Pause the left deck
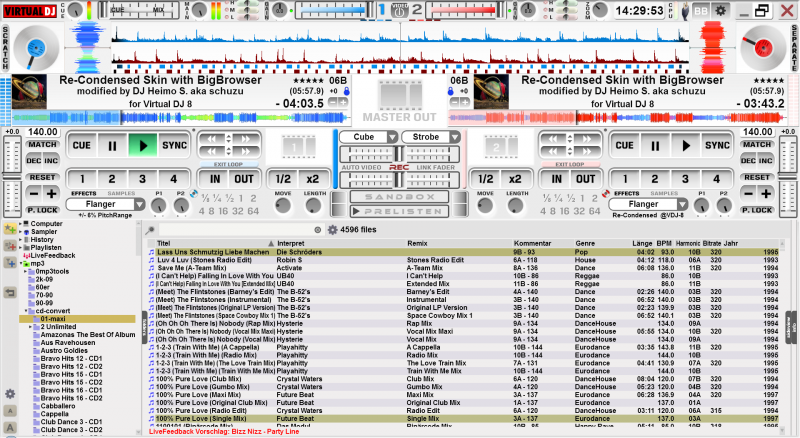The width and height of the screenshot is (800, 438). [x=112, y=146]
